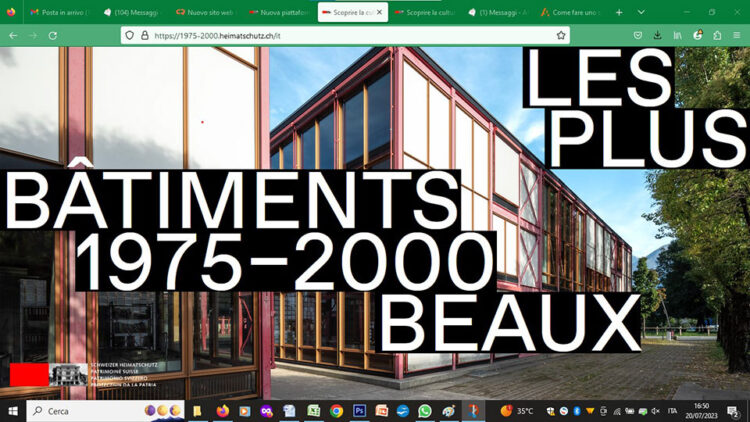Show site security padlock info

point(144,35)
